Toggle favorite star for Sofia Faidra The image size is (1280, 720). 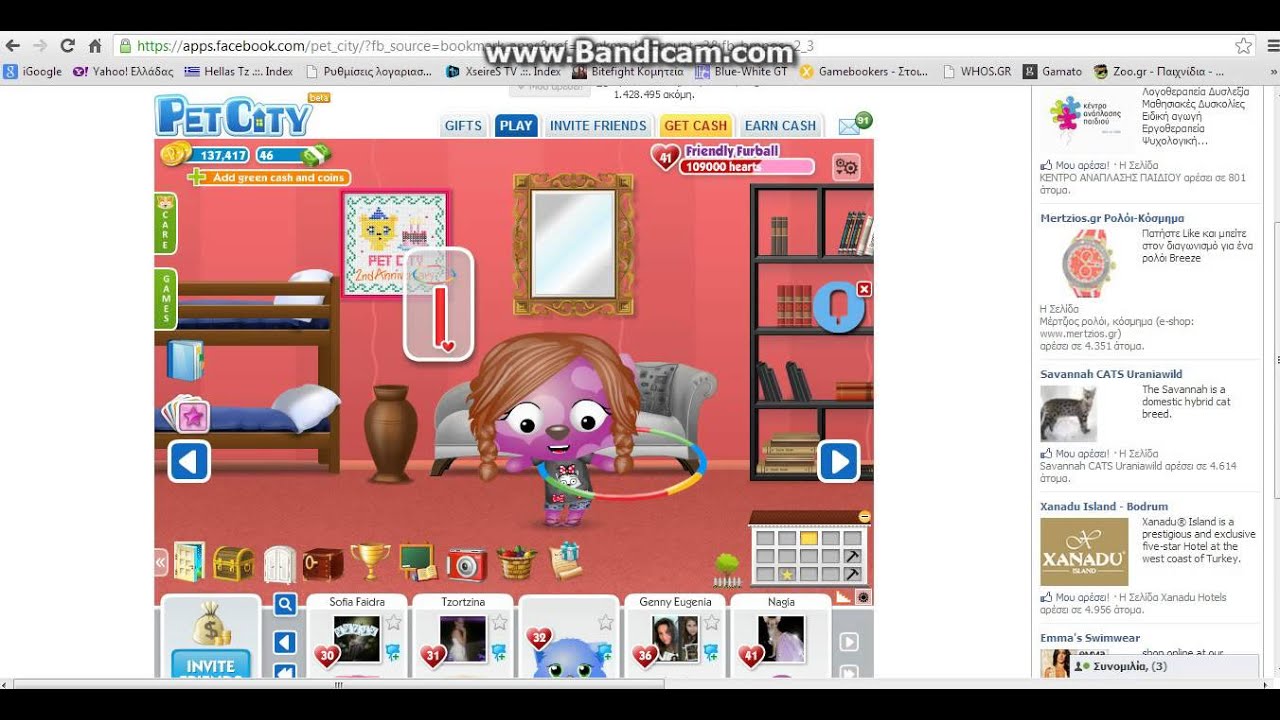point(393,623)
